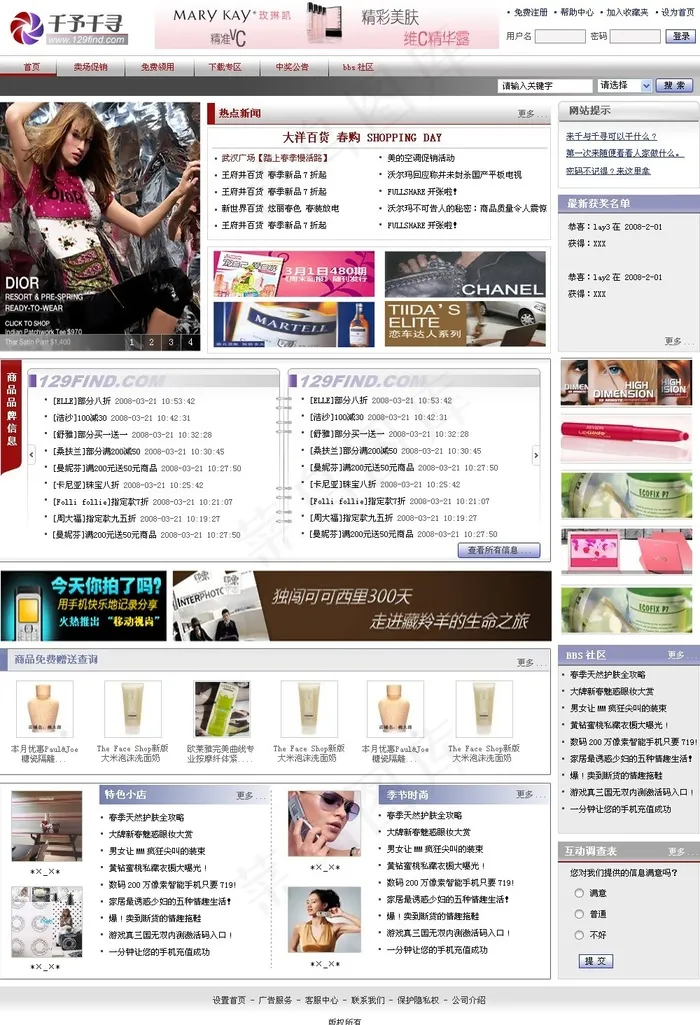
Task: Open the MARTELL ad thumbnail
Action: click(294, 324)
